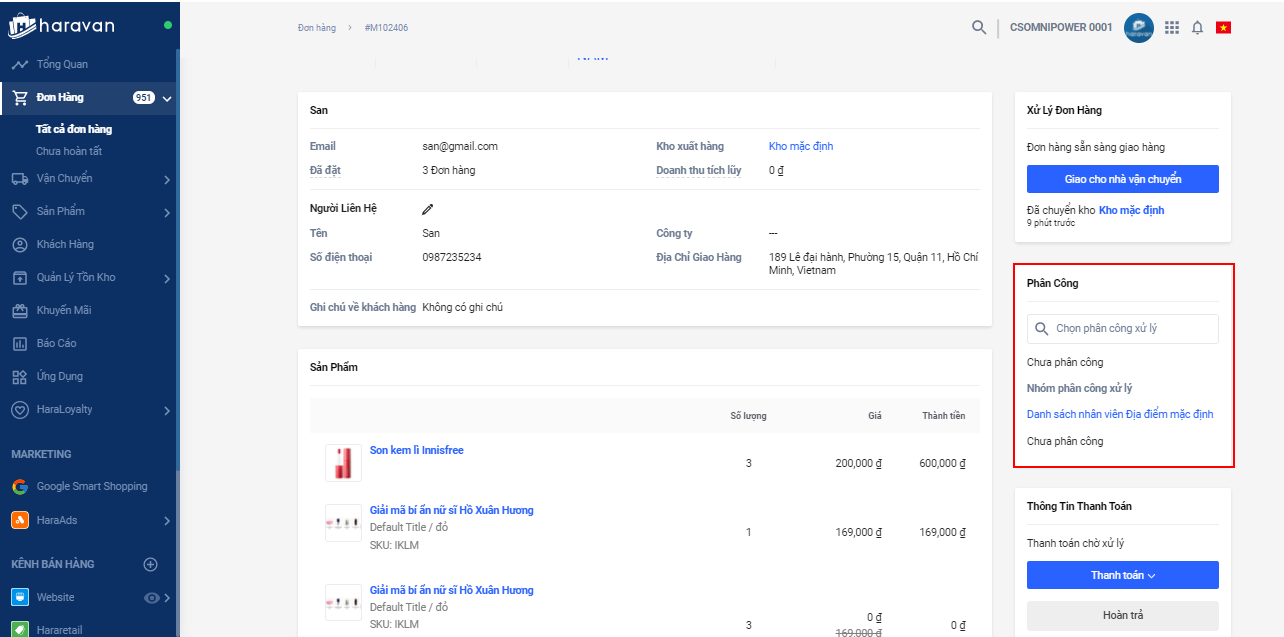Open the user account avatar
Image resolution: width=1284 pixels, height=637 pixels.
pos(1139,27)
